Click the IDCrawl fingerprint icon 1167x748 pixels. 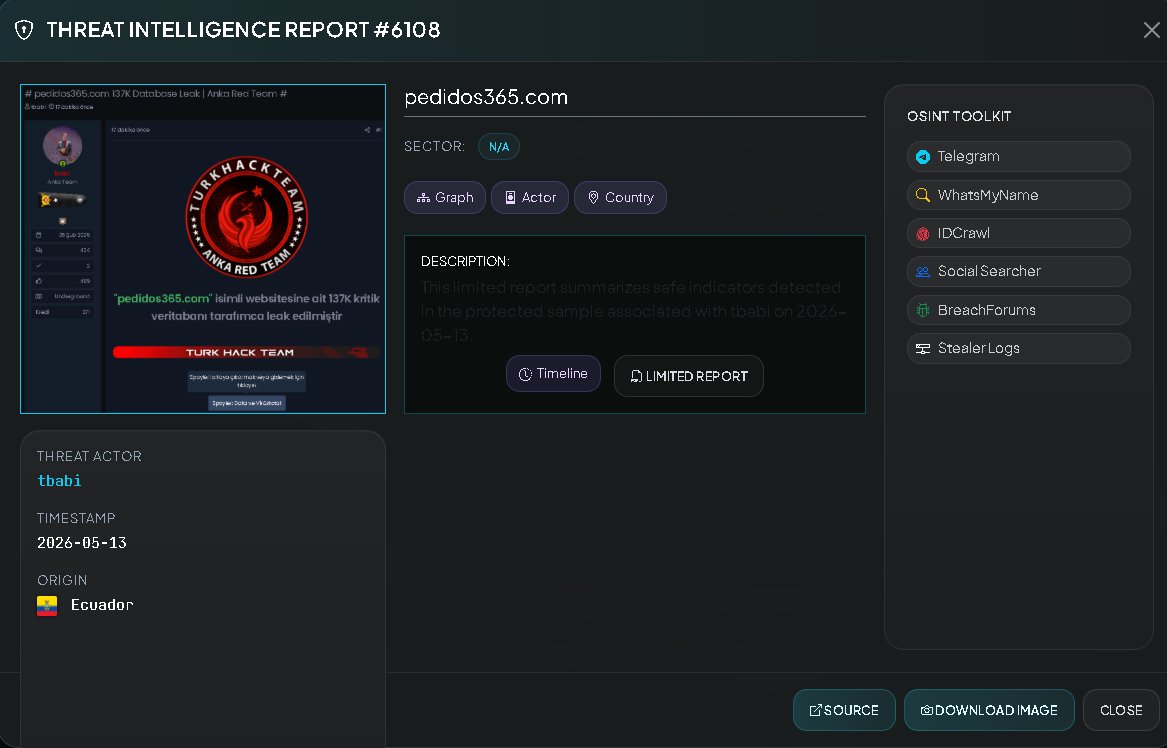(x=923, y=234)
